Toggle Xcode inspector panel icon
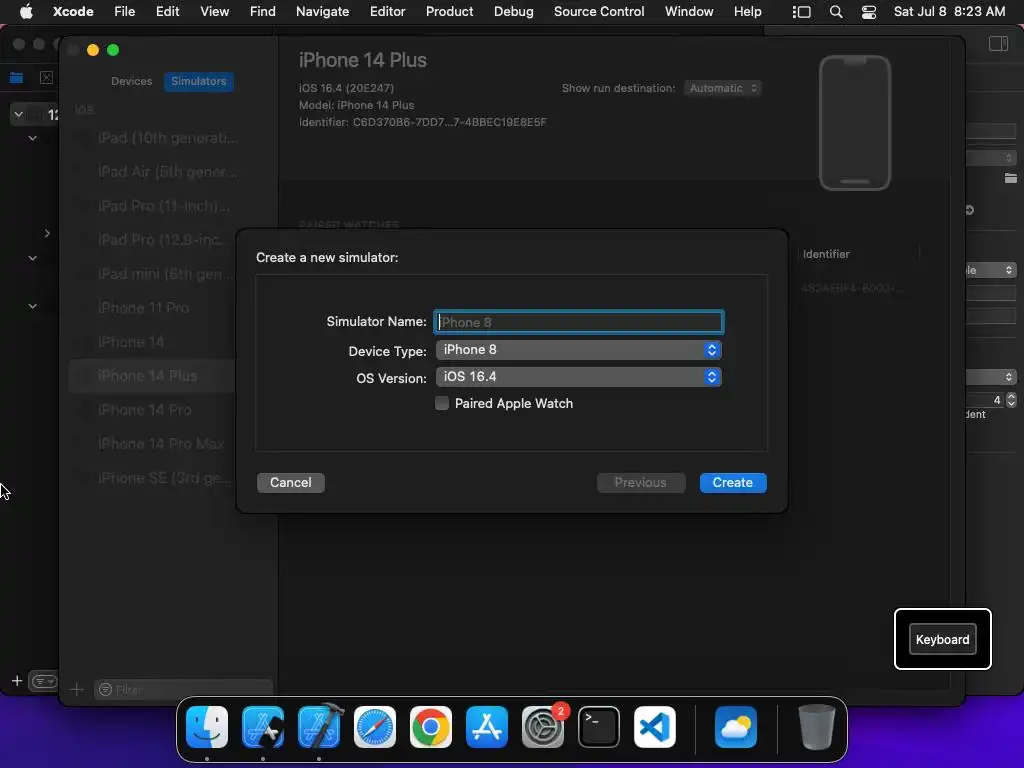Screen dimensions: 1024x768 tap(999, 44)
